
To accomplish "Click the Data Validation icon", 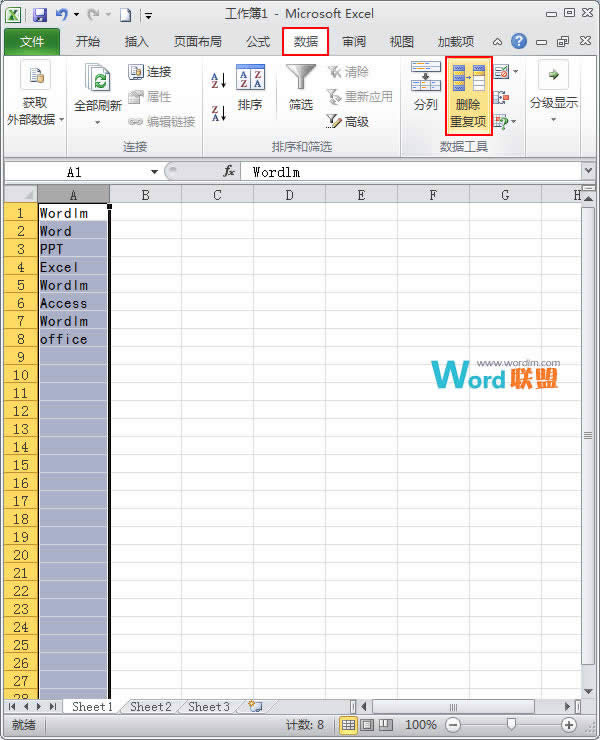I will 501,72.
